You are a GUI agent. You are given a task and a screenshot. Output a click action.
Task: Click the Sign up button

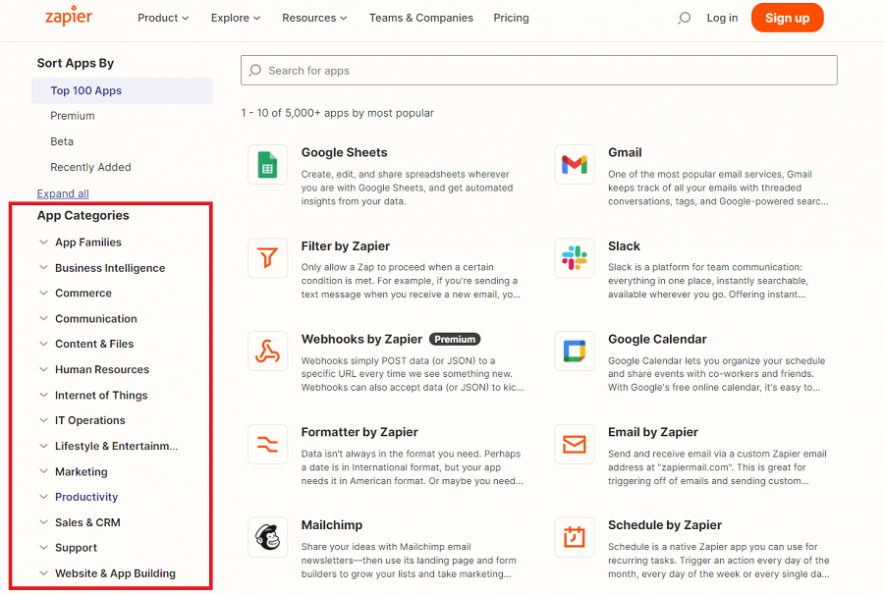[787, 17]
